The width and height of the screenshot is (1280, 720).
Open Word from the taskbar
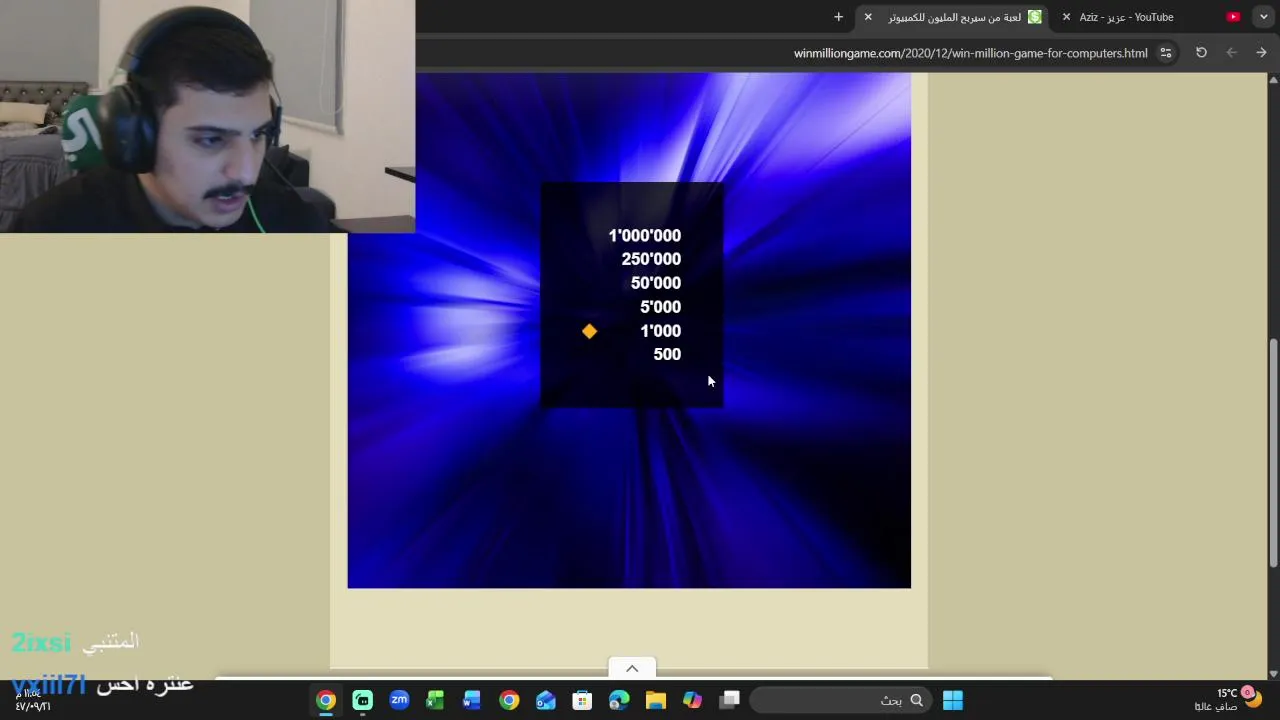472,700
